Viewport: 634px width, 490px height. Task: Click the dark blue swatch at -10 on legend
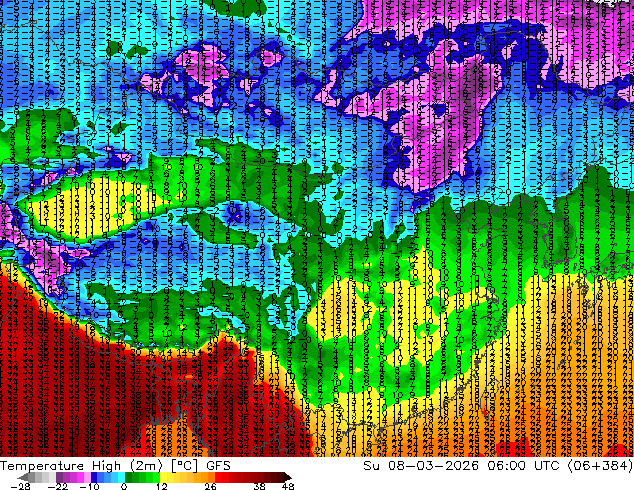coord(94,477)
